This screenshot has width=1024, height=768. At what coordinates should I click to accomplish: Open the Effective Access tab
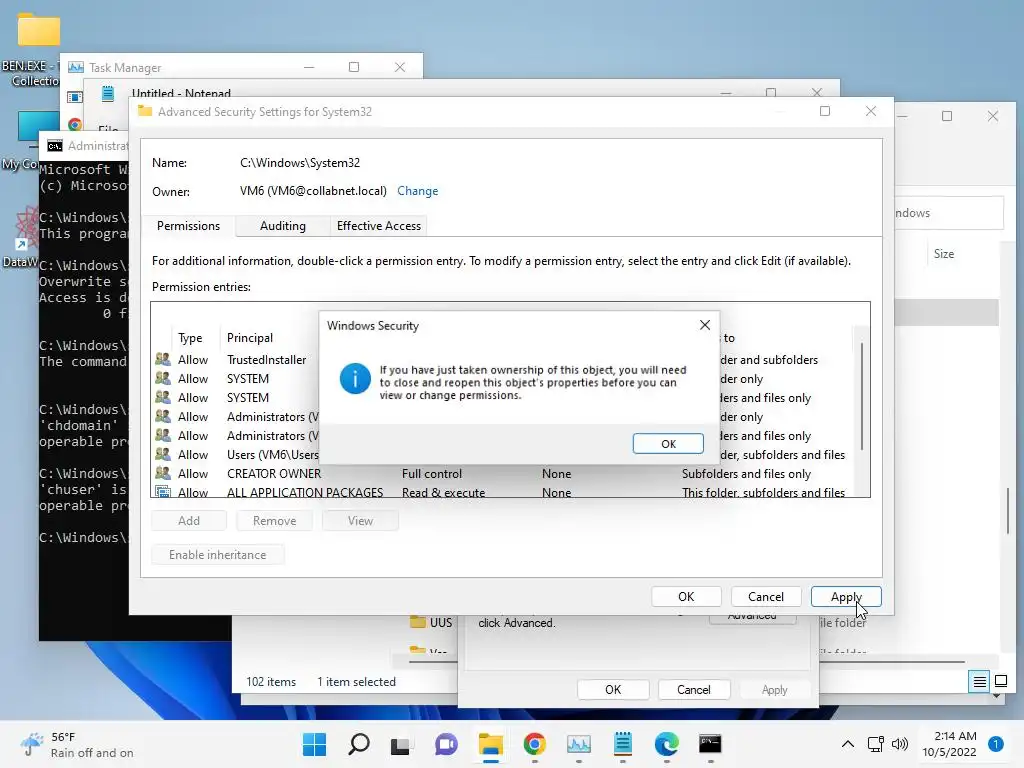(379, 226)
